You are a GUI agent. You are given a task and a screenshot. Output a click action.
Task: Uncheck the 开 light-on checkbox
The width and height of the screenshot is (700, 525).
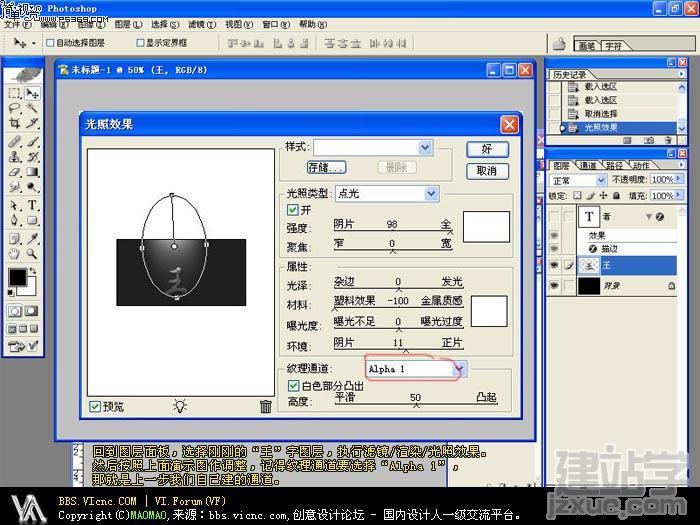coord(293,210)
